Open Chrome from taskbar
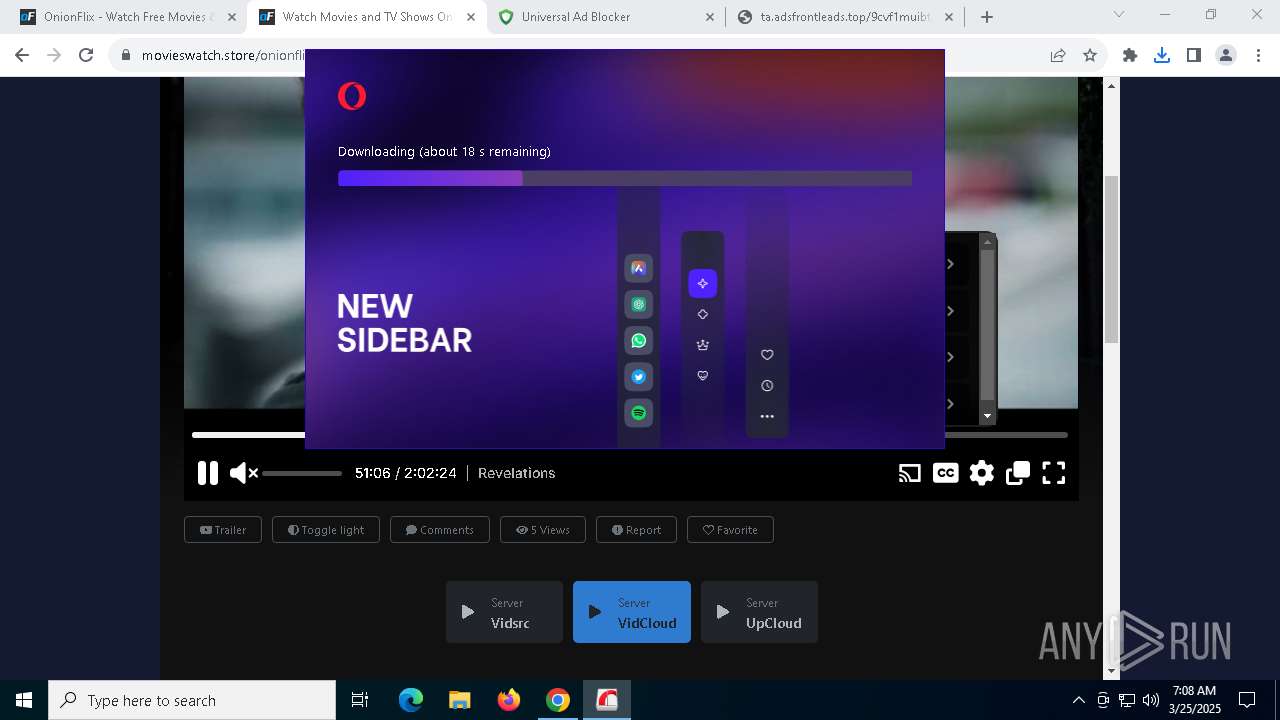The height and width of the screenshot is (720, 1280). [558, 700]
